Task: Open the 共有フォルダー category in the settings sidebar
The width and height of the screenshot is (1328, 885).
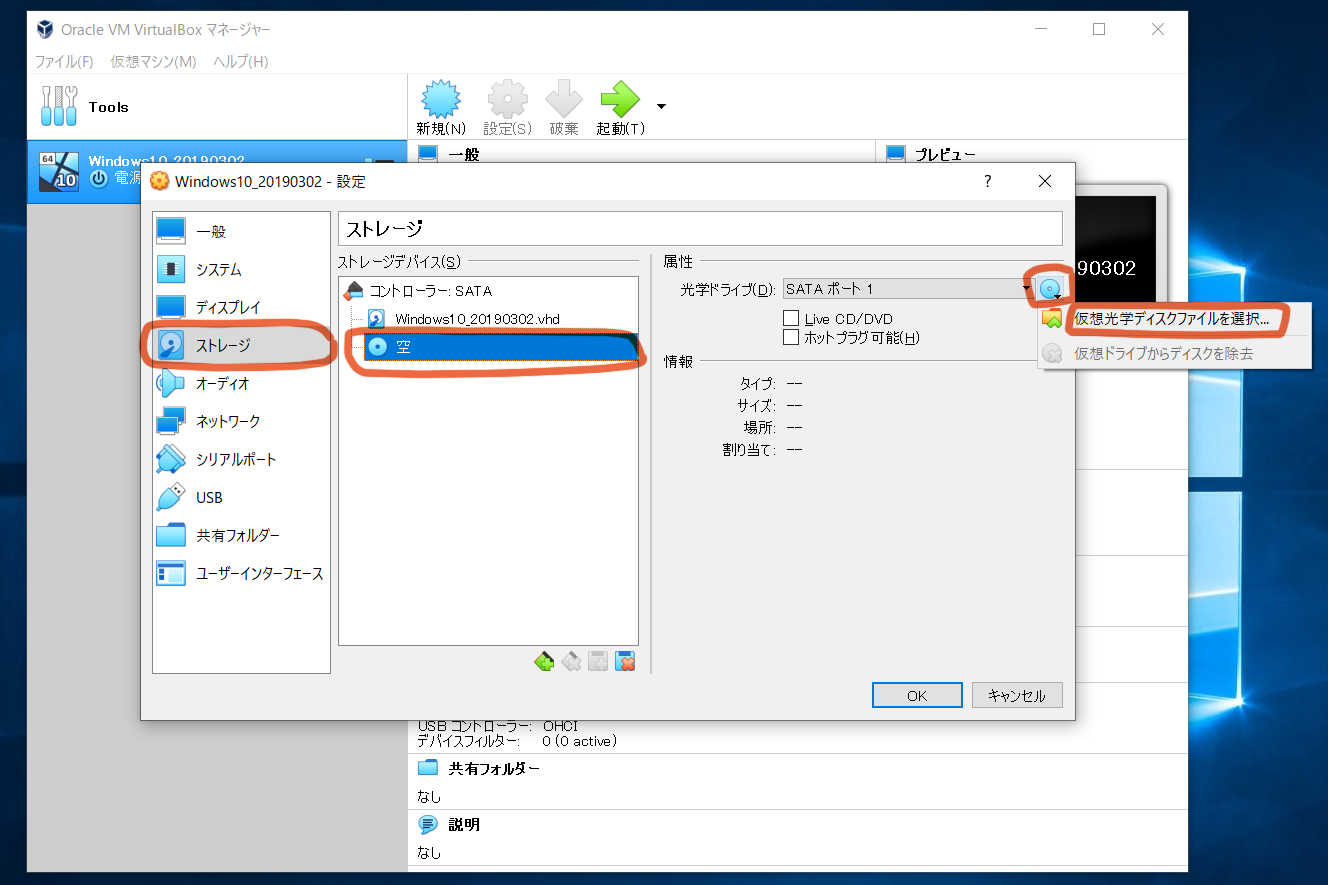Action: pyautogui.click(x=241, y=535)
